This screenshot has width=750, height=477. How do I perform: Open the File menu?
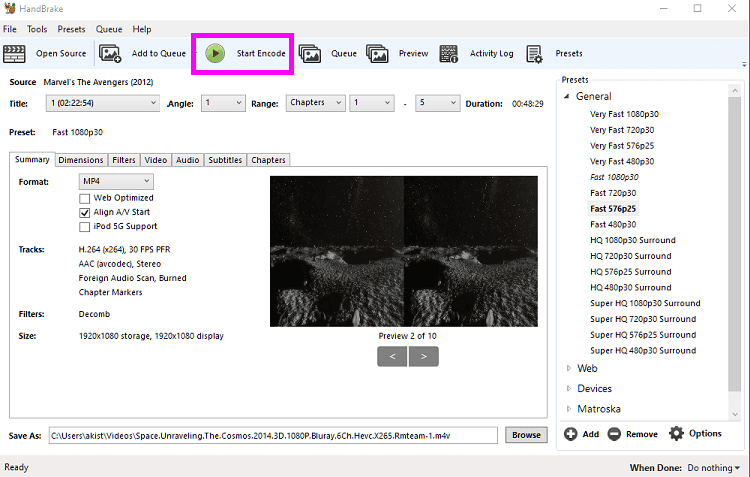point(10,29)
